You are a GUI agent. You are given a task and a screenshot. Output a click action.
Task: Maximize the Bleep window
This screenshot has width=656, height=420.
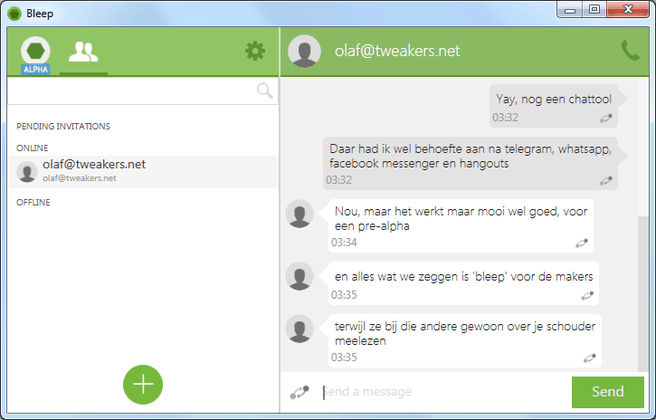(594, 10)
